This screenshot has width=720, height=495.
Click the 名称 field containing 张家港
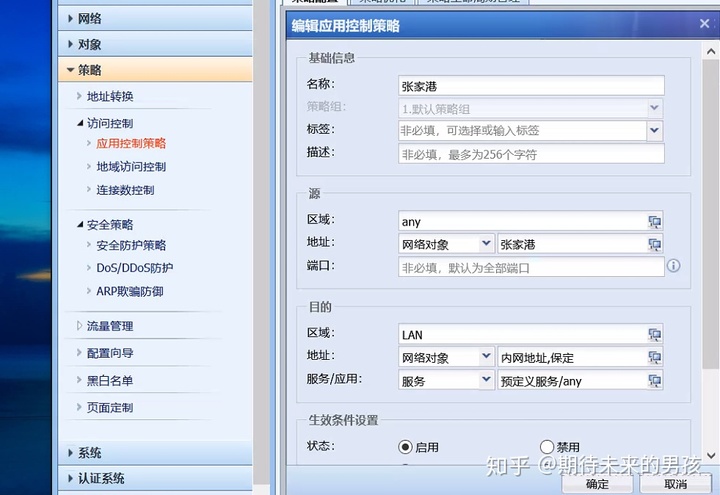coord(531,86)
